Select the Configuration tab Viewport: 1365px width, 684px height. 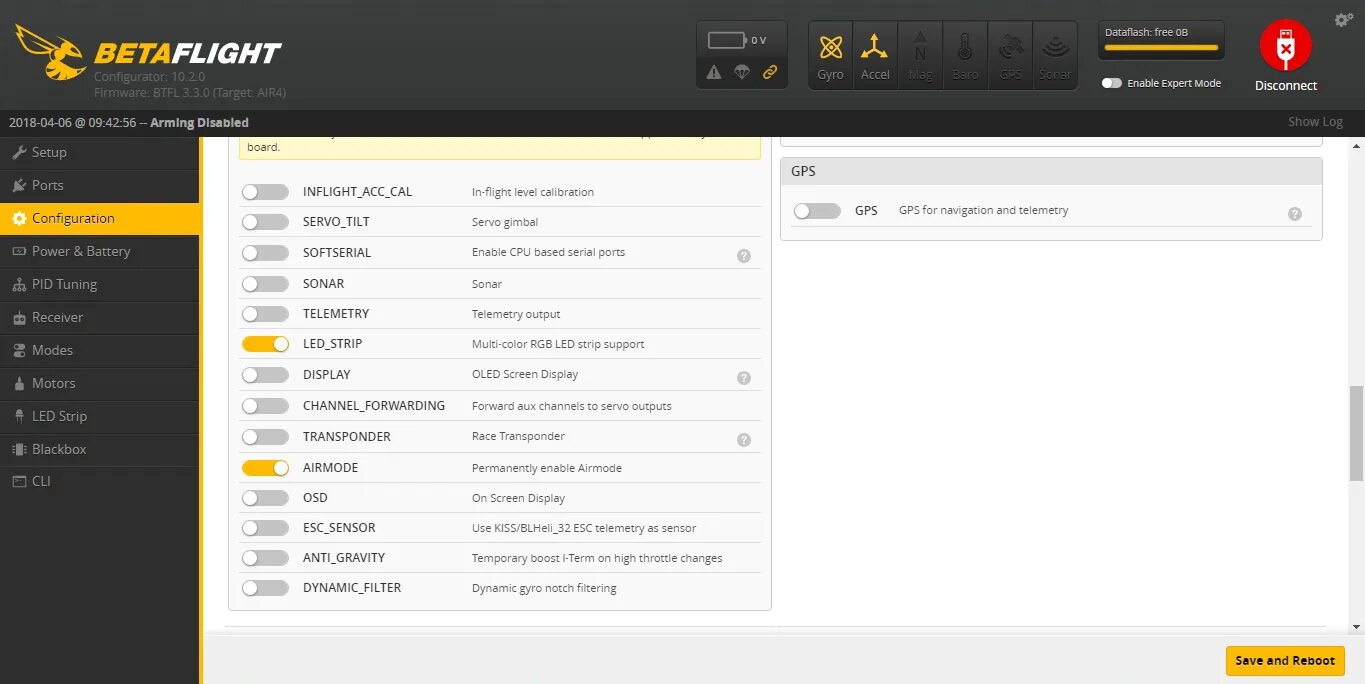[x=100, y=219]
